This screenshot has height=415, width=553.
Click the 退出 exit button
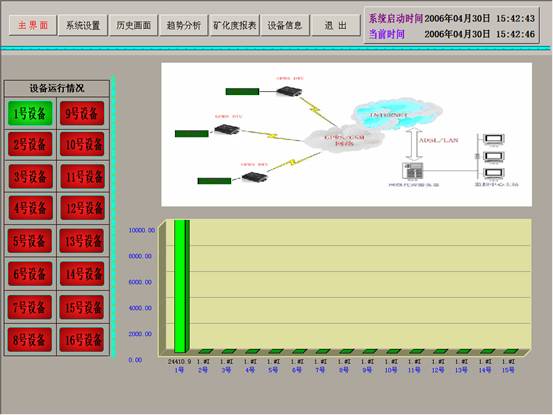point(335,25)
